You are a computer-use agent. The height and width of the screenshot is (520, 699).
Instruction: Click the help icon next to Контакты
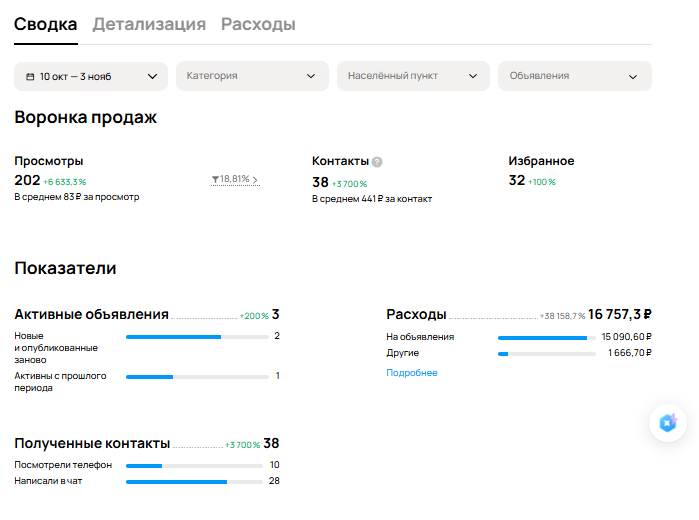[x=377, y=162]
